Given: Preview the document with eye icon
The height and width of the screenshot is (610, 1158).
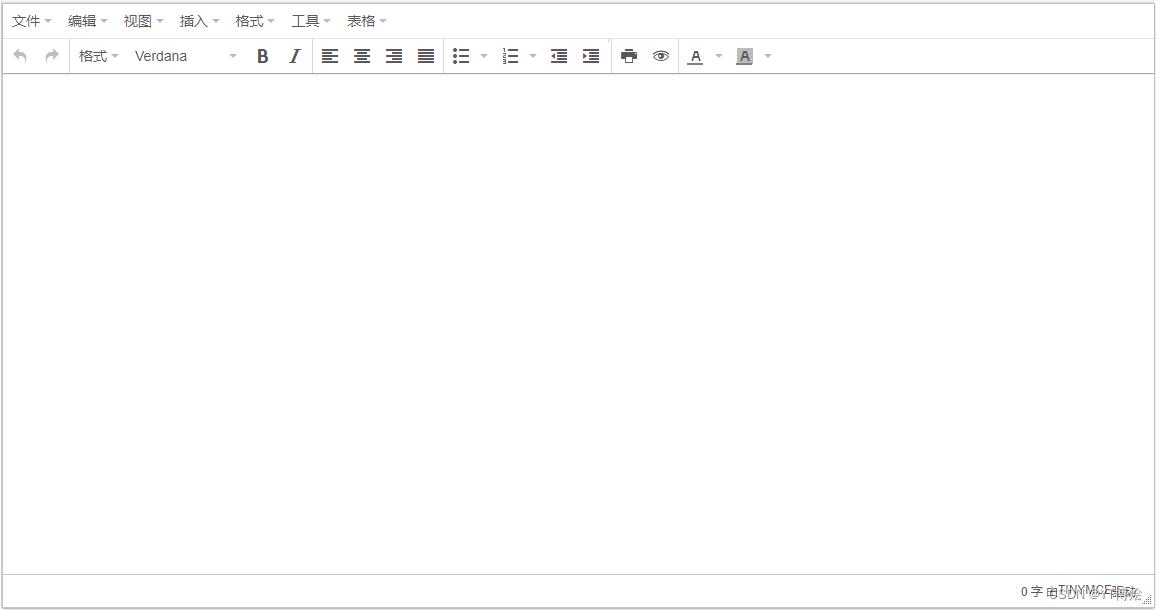Looking at the screenshot, I should click(661, 56).
